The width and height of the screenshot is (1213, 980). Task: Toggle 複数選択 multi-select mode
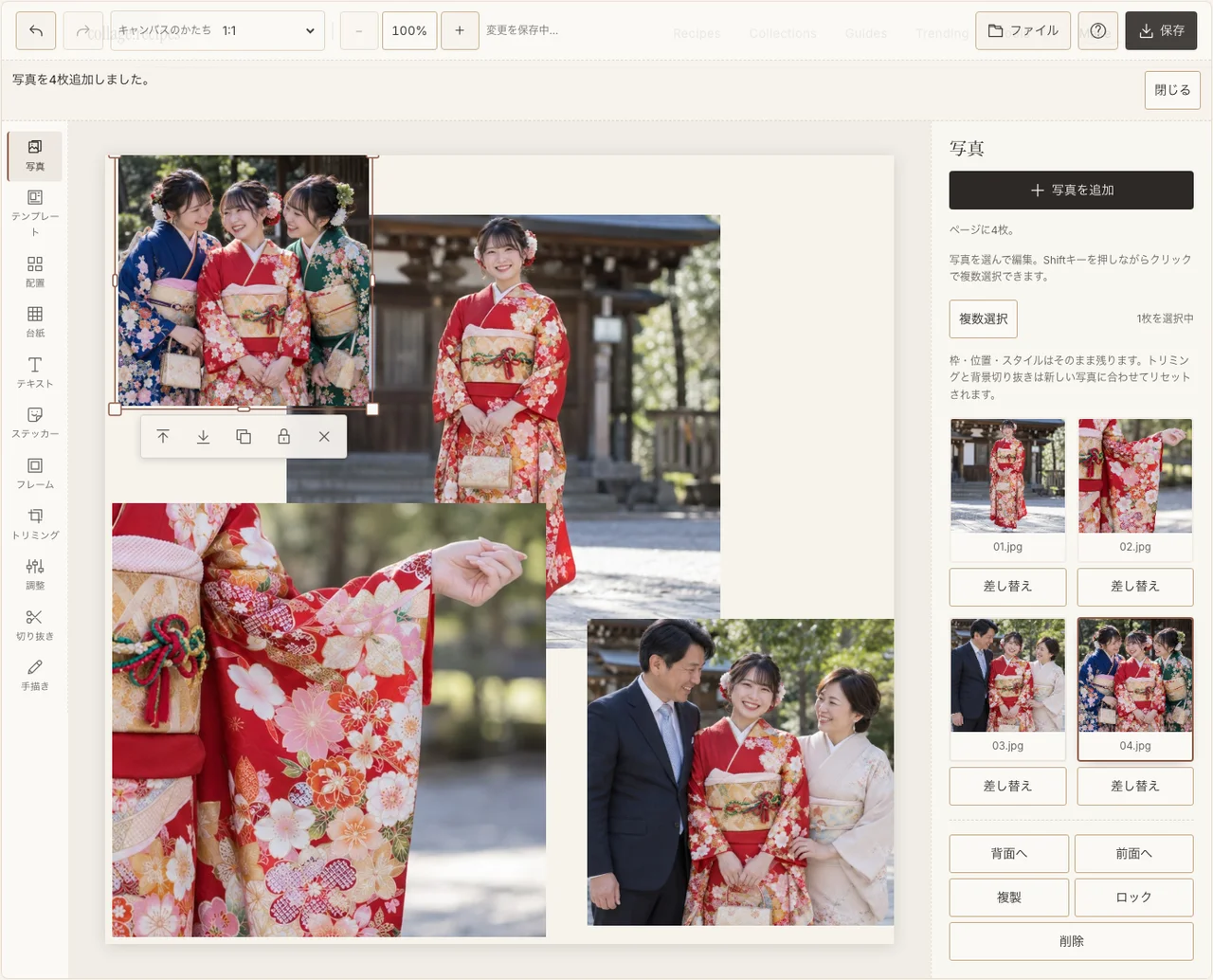point(984,319)
